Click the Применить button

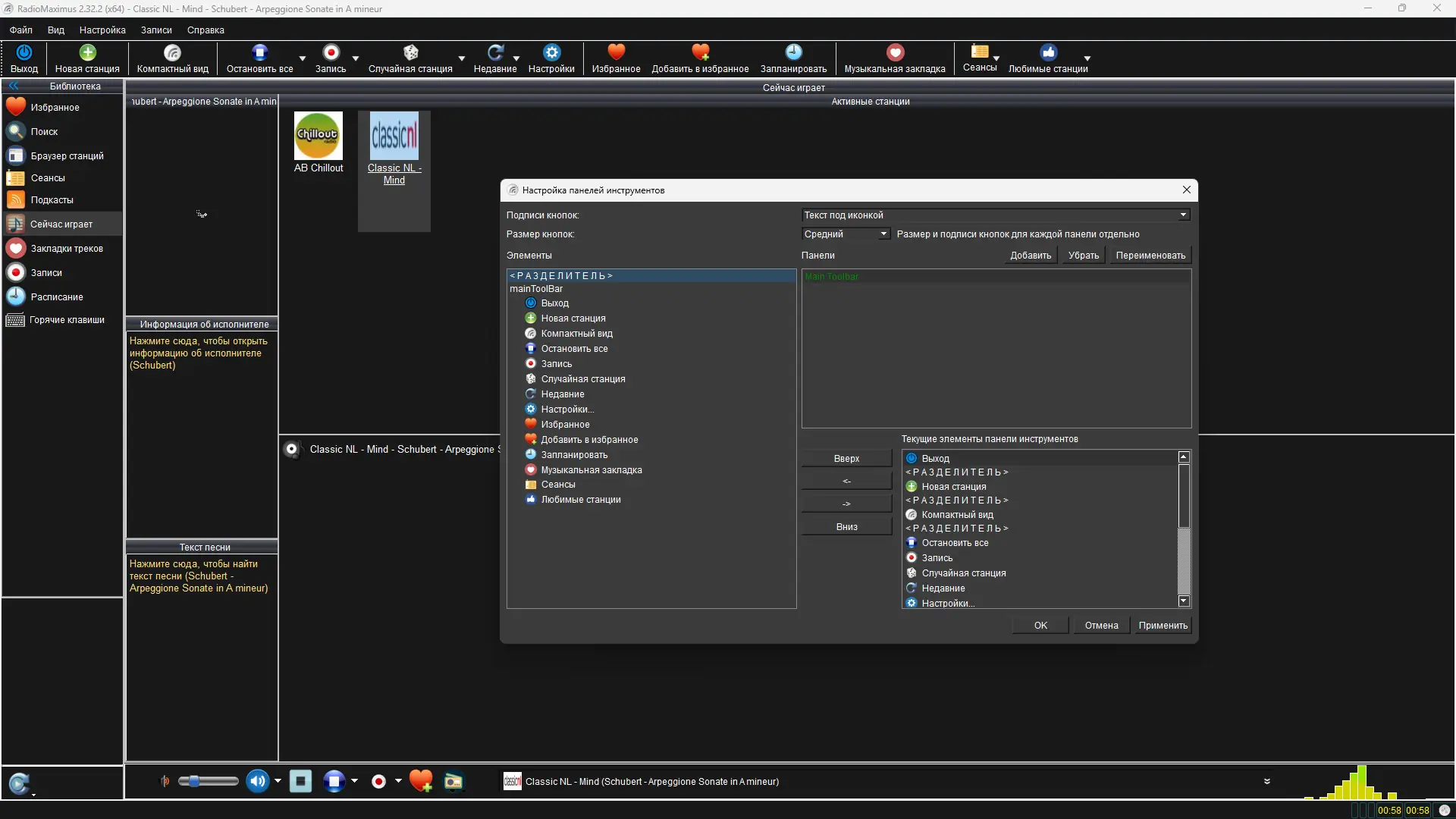coord(1163,626)
